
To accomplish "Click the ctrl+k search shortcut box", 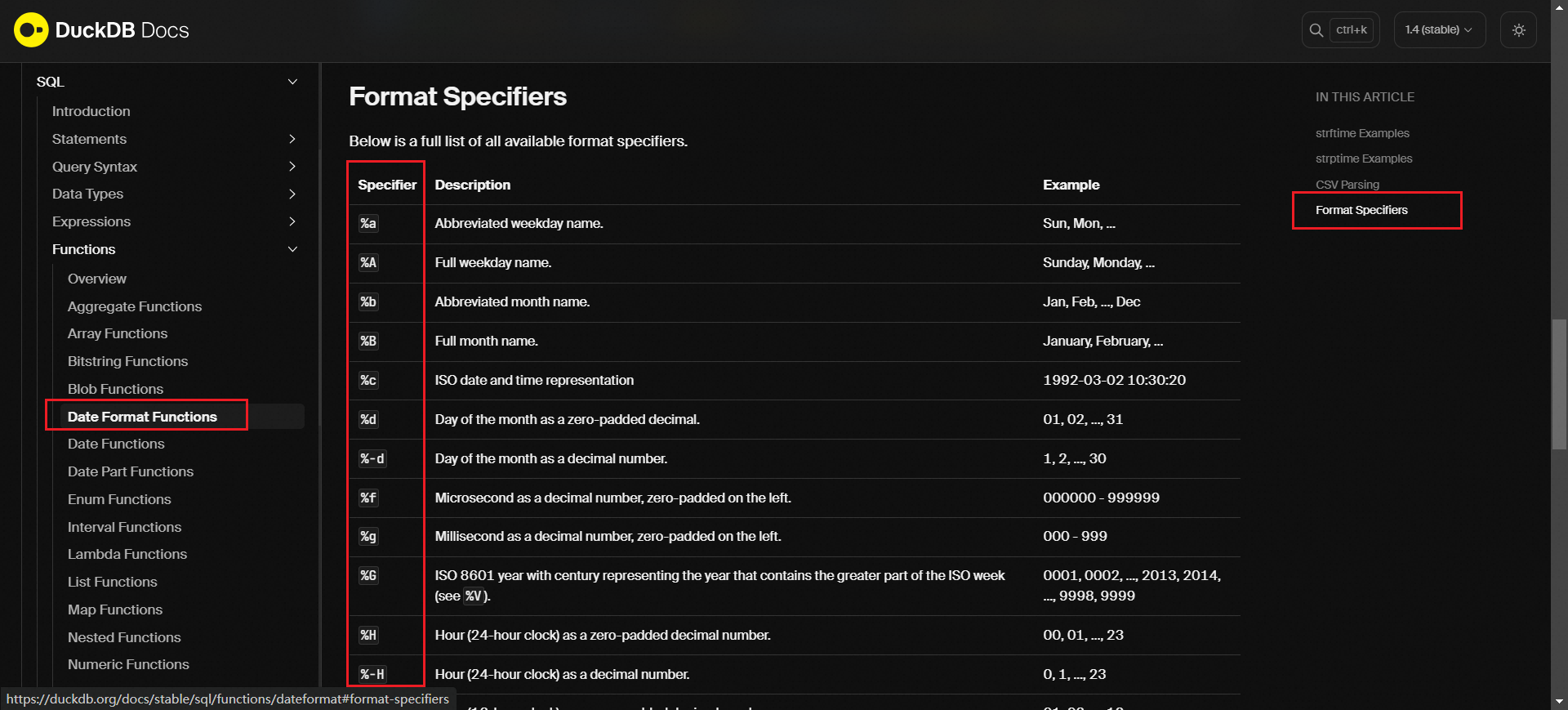I will pos(1352,30).
